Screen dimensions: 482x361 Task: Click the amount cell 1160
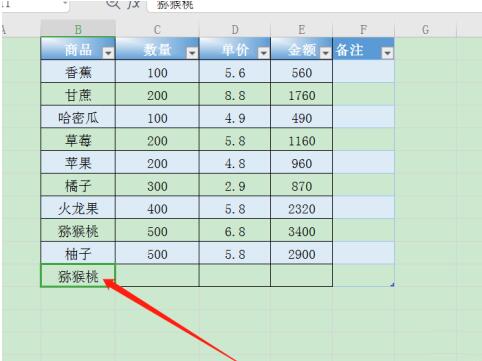click(302, 140)
